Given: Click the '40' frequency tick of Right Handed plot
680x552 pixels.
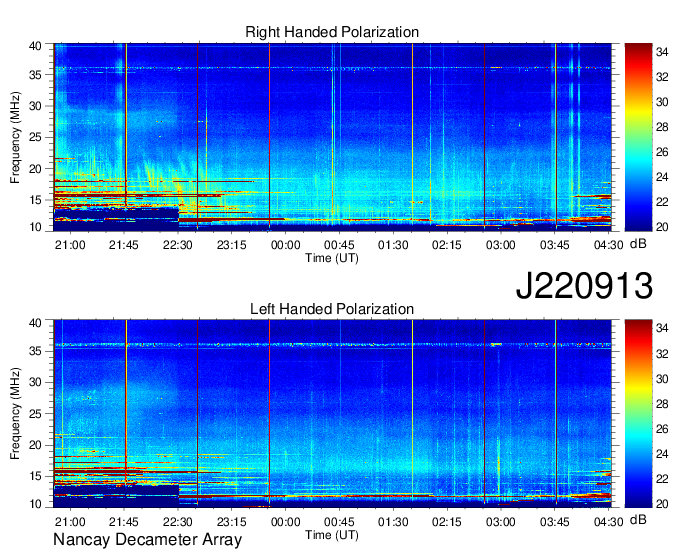Looking at the screenshot, I should 35,46.
